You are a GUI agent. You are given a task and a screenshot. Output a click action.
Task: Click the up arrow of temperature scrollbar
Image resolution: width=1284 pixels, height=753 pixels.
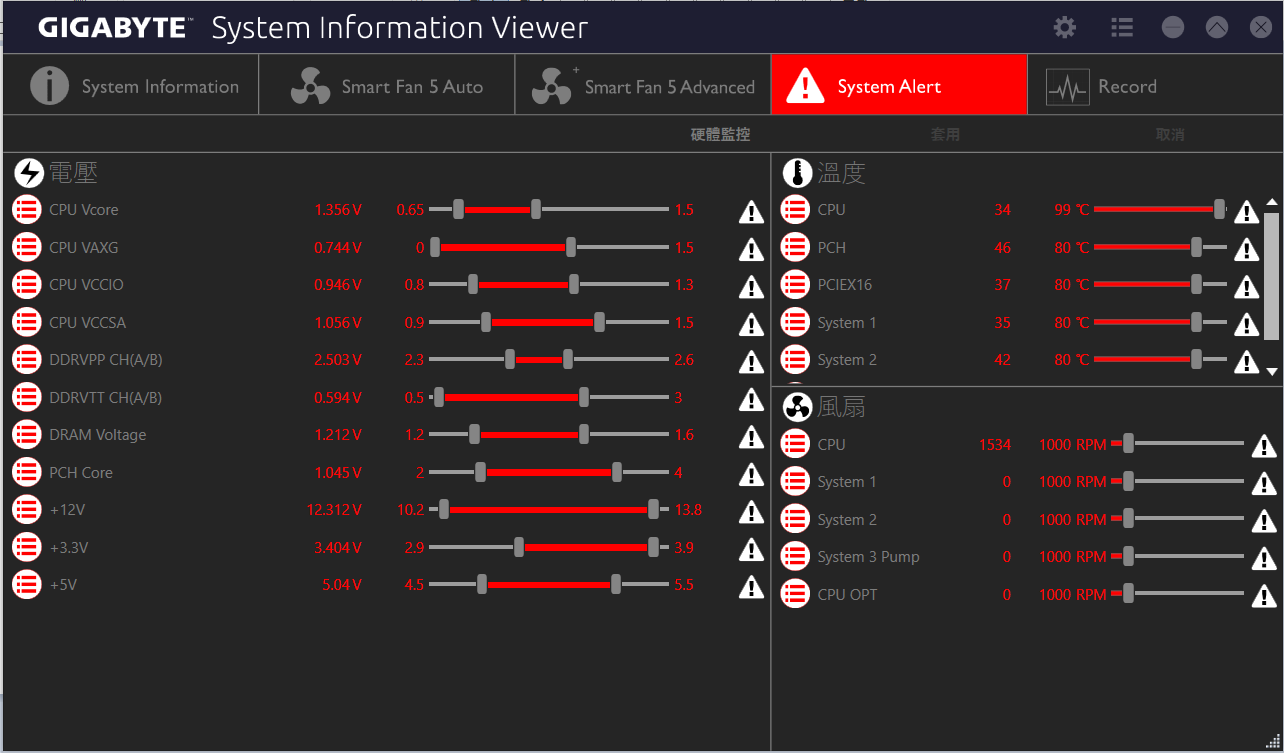[x=1272, y=202]
